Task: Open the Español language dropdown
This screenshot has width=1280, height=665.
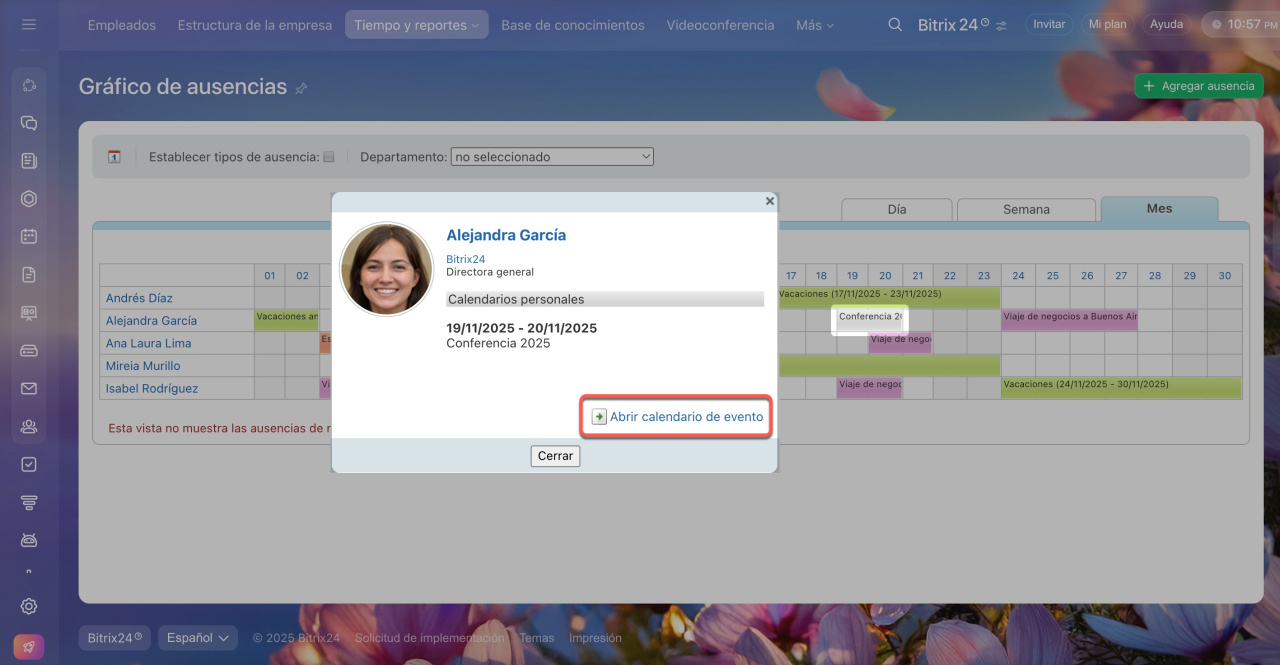Action: click(x=197, y=637)
